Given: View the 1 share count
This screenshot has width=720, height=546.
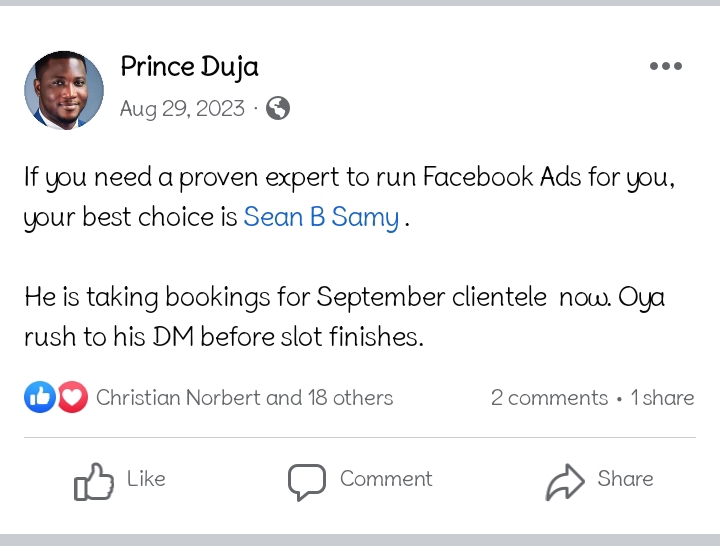Looking at the screenshot, I should pos(662,398).
